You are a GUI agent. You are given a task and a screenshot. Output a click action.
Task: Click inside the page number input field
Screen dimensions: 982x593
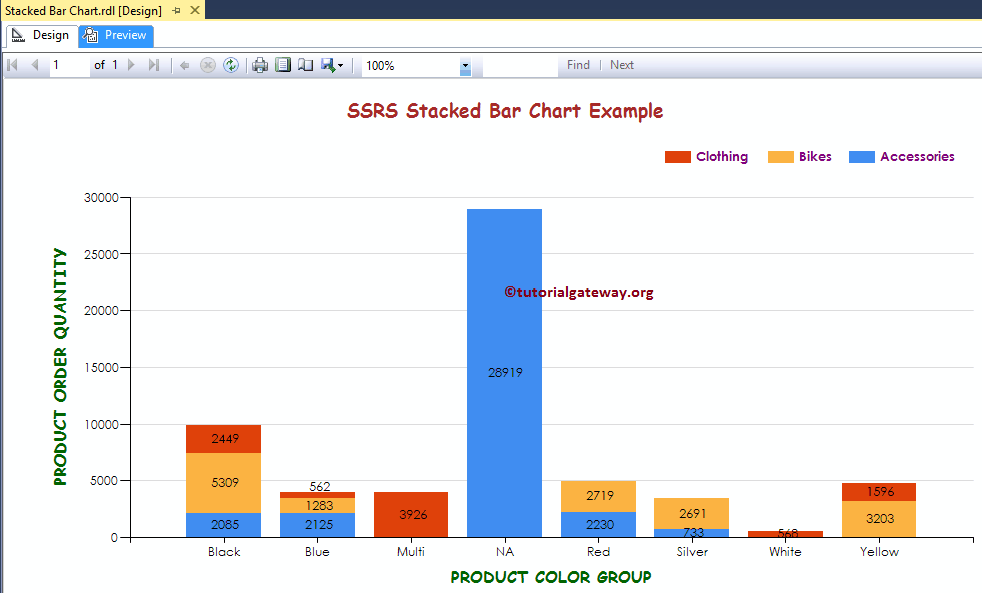[x=65, y=64]
